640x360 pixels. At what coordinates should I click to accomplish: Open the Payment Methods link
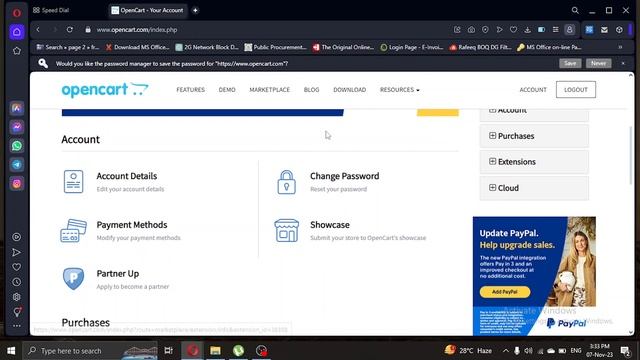(x=132, y=225)
